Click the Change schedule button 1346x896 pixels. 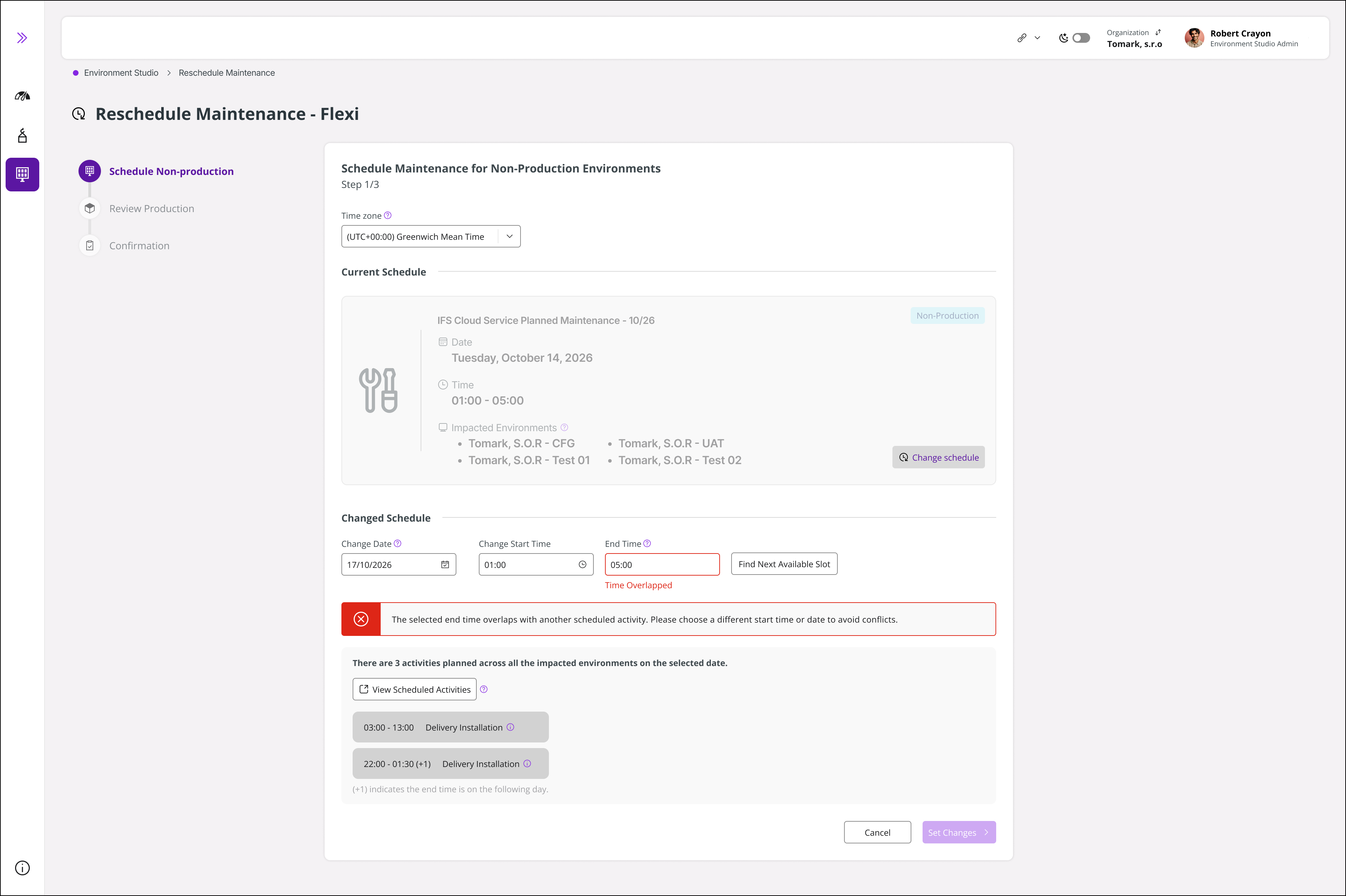click(x=939, y=457)
